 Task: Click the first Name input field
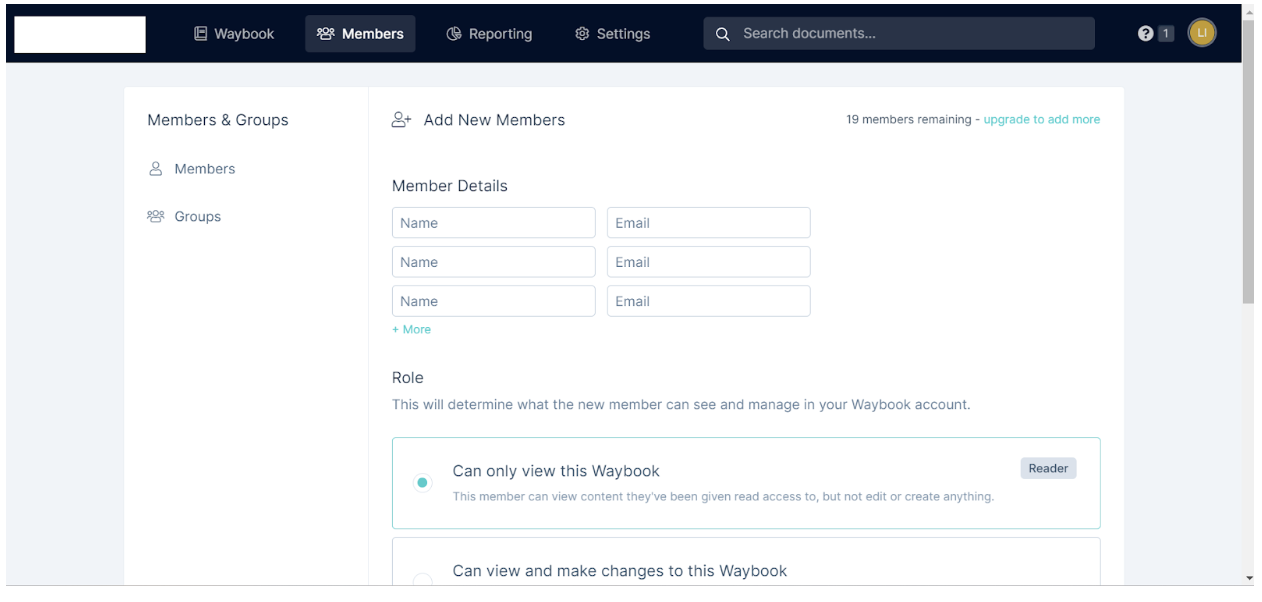pyautogui.click(x=493, y=223)
